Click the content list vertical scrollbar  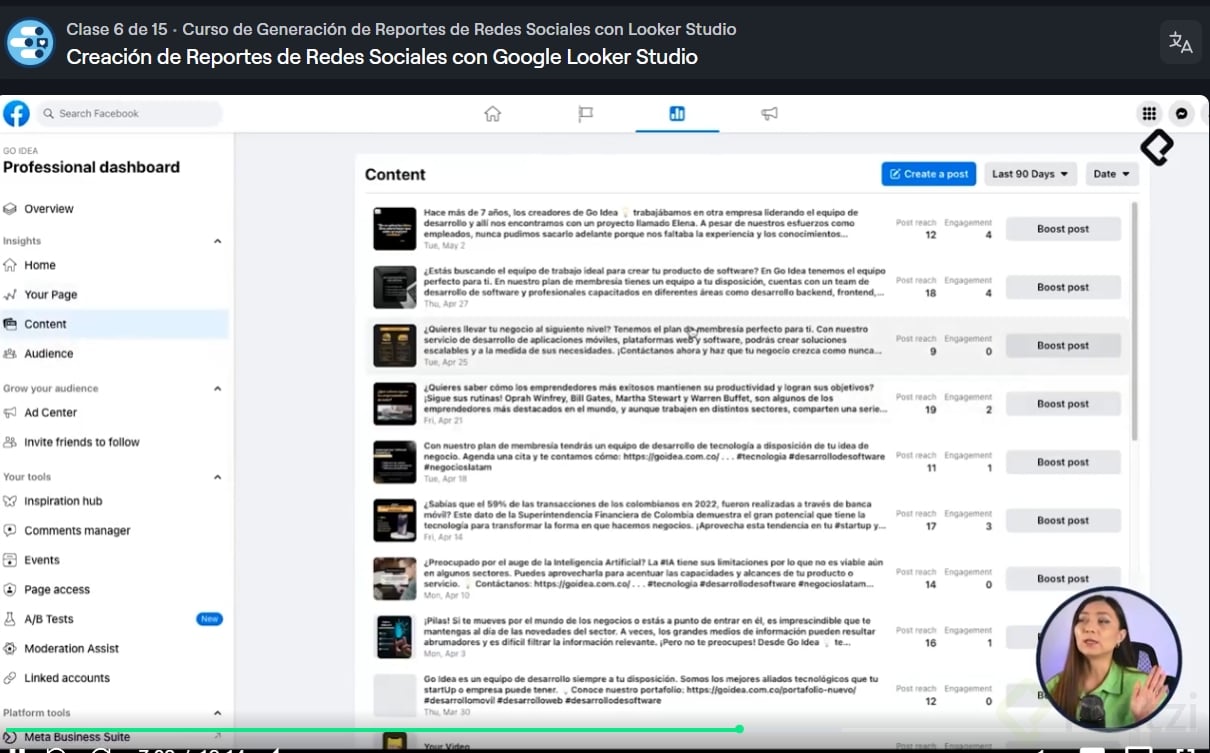(x=1134, y=320)
